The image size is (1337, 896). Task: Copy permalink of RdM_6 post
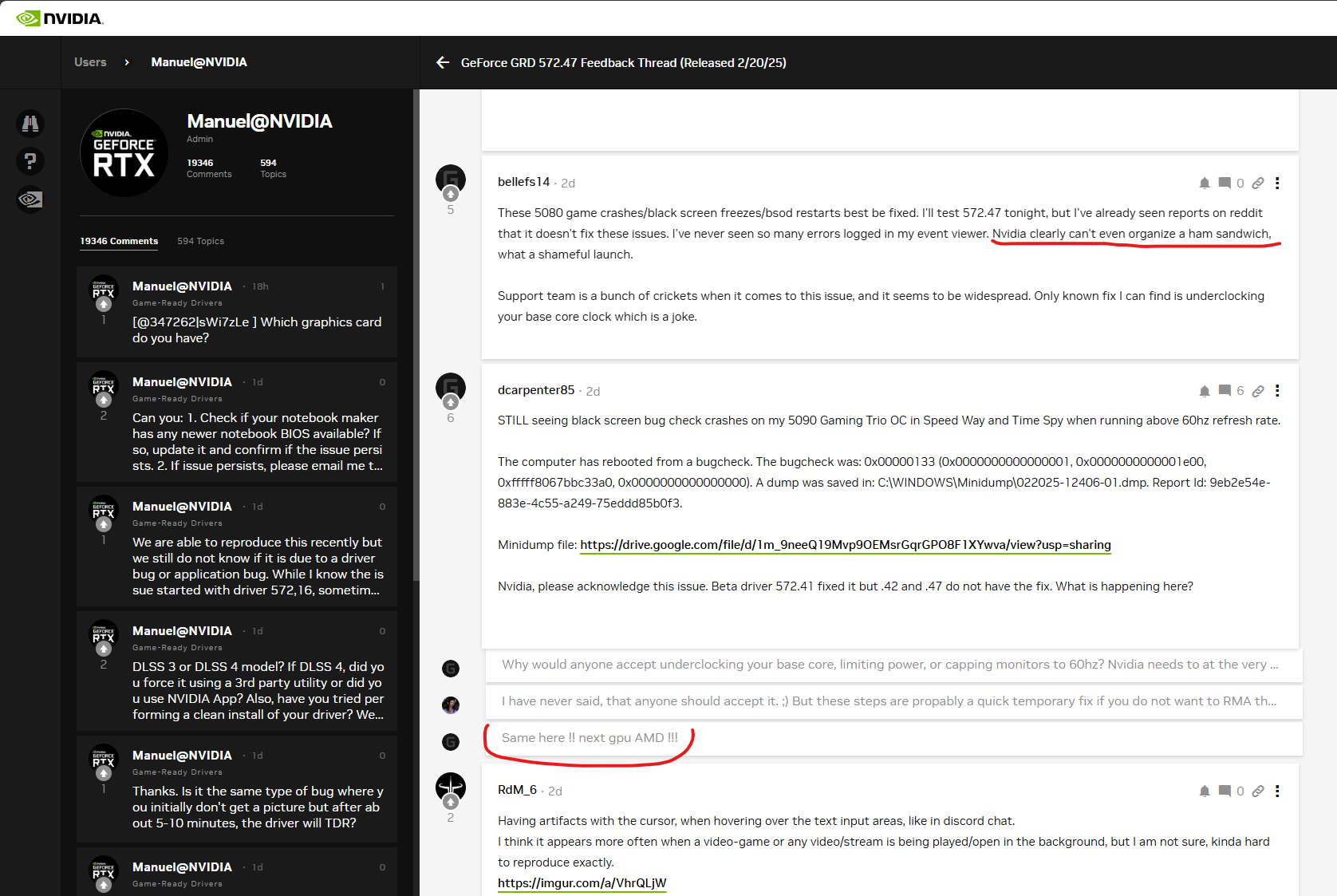coord(1258,791)
